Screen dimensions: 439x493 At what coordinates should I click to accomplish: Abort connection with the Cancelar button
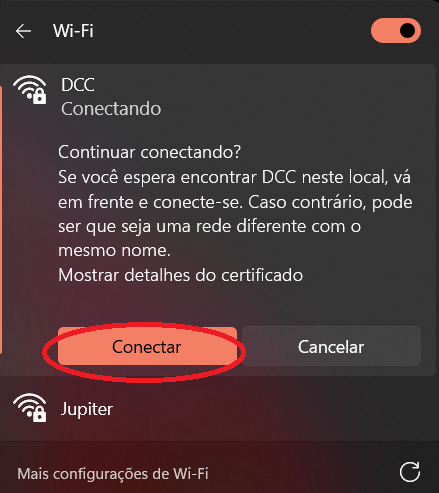[x=331, y=347]
